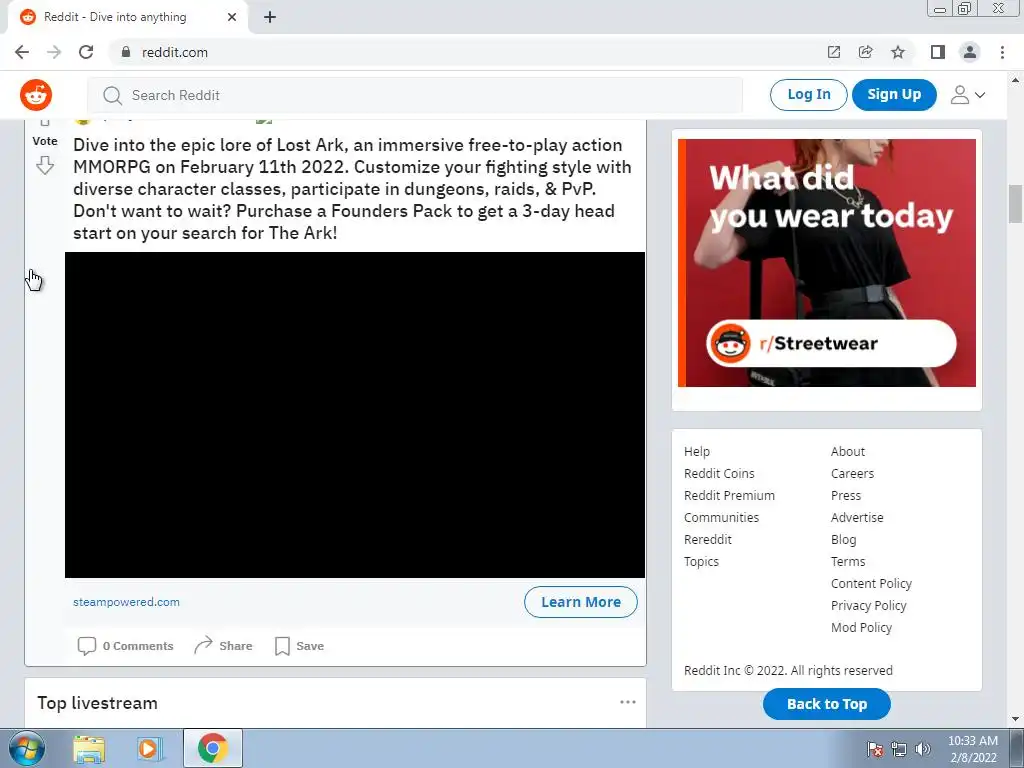Click the Reddit Snoo logo
This screenshot has width=1024, height=768.
click(x=36, y=95)
